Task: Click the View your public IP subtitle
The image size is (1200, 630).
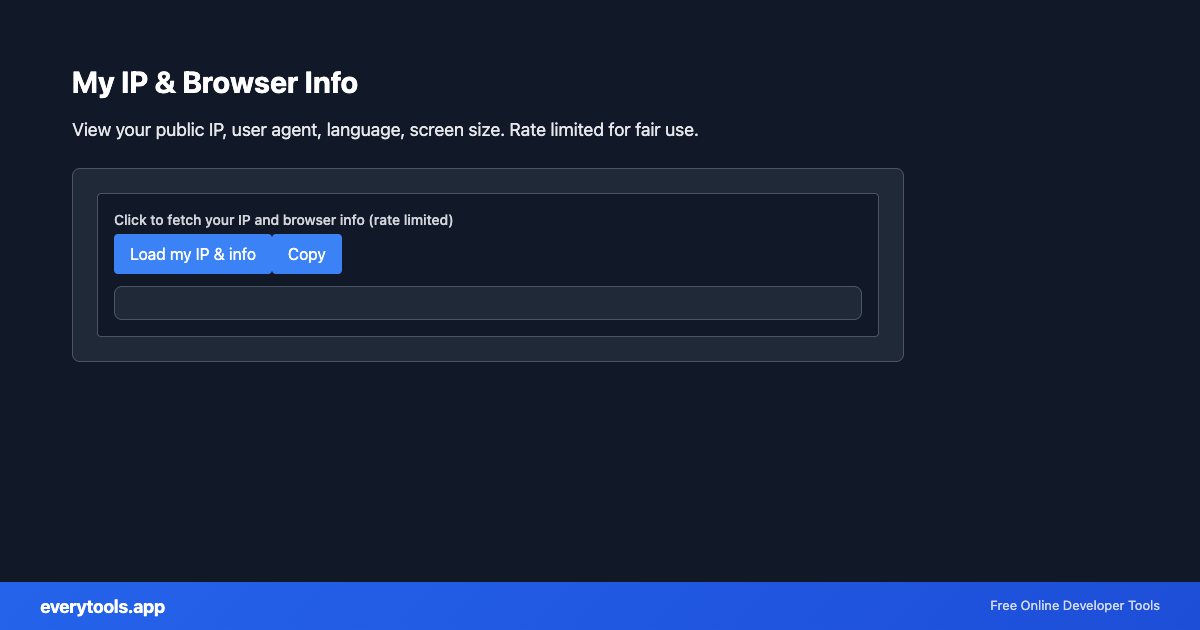Action: coord(385,130)
